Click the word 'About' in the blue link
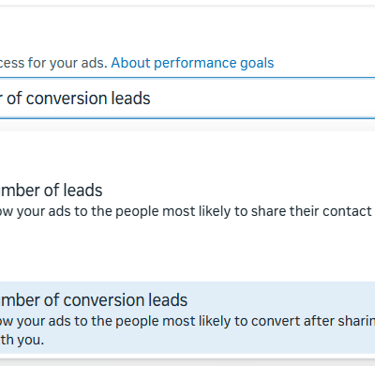 pyautogui.click(x=131, y=63)
